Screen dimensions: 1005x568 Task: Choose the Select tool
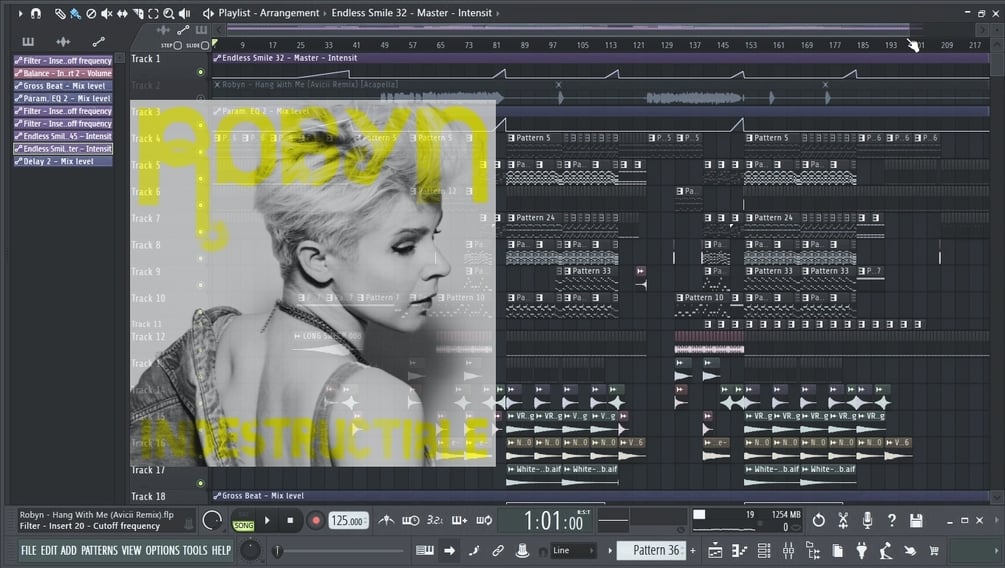[153, 13]
